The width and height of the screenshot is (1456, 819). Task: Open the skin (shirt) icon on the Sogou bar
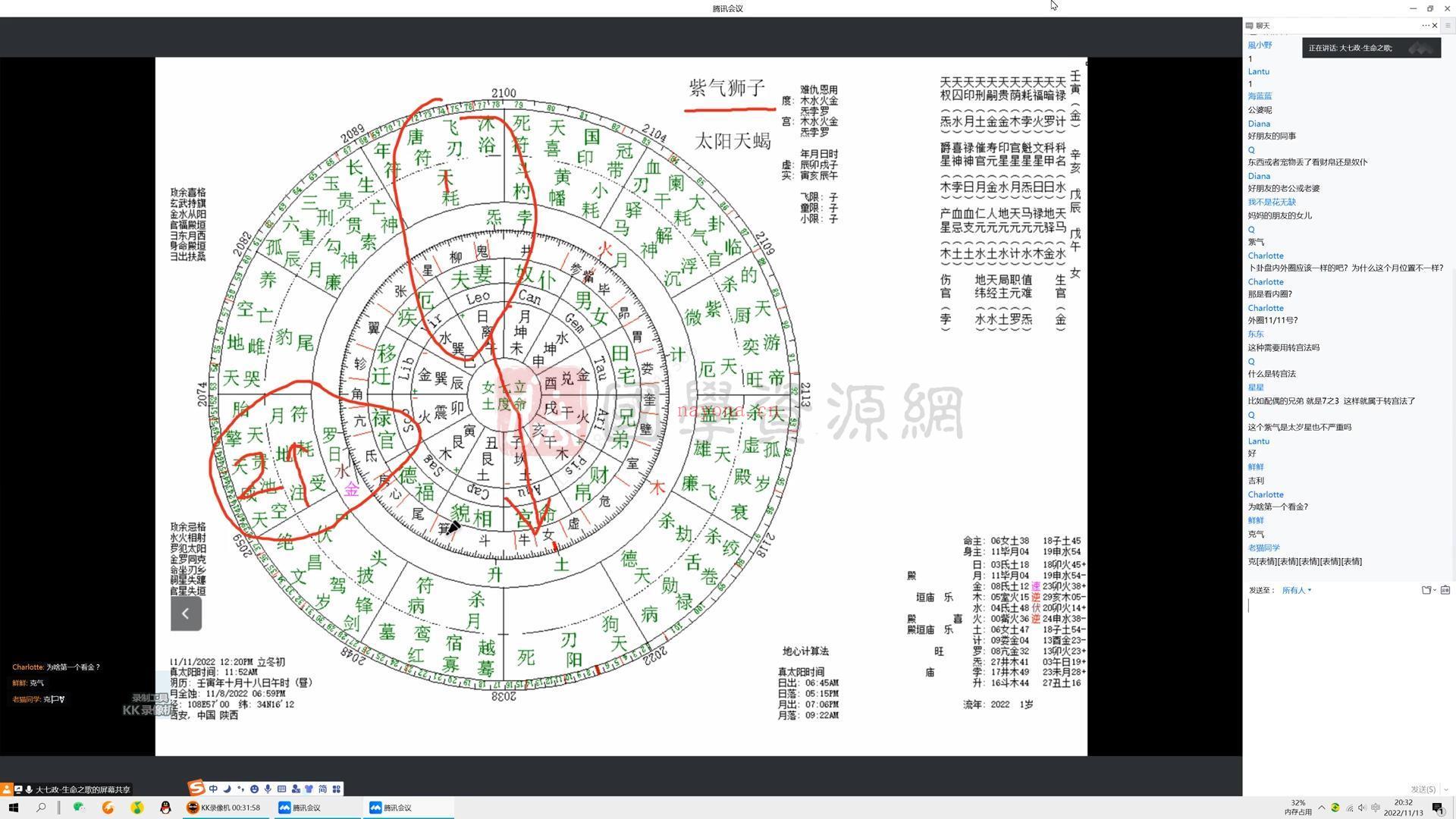(309, 789)
